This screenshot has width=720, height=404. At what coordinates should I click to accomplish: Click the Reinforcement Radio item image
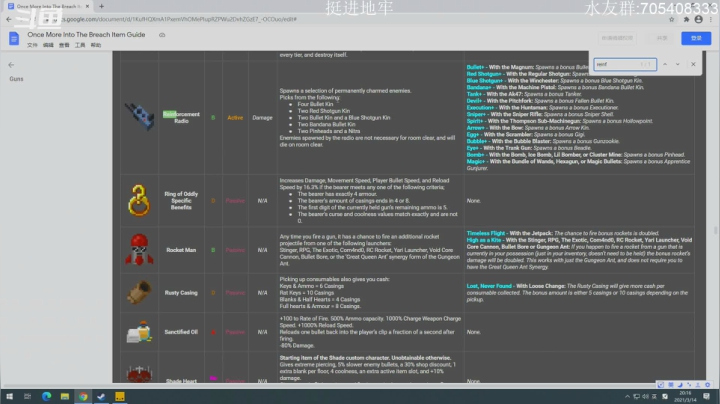pos(140,117)
